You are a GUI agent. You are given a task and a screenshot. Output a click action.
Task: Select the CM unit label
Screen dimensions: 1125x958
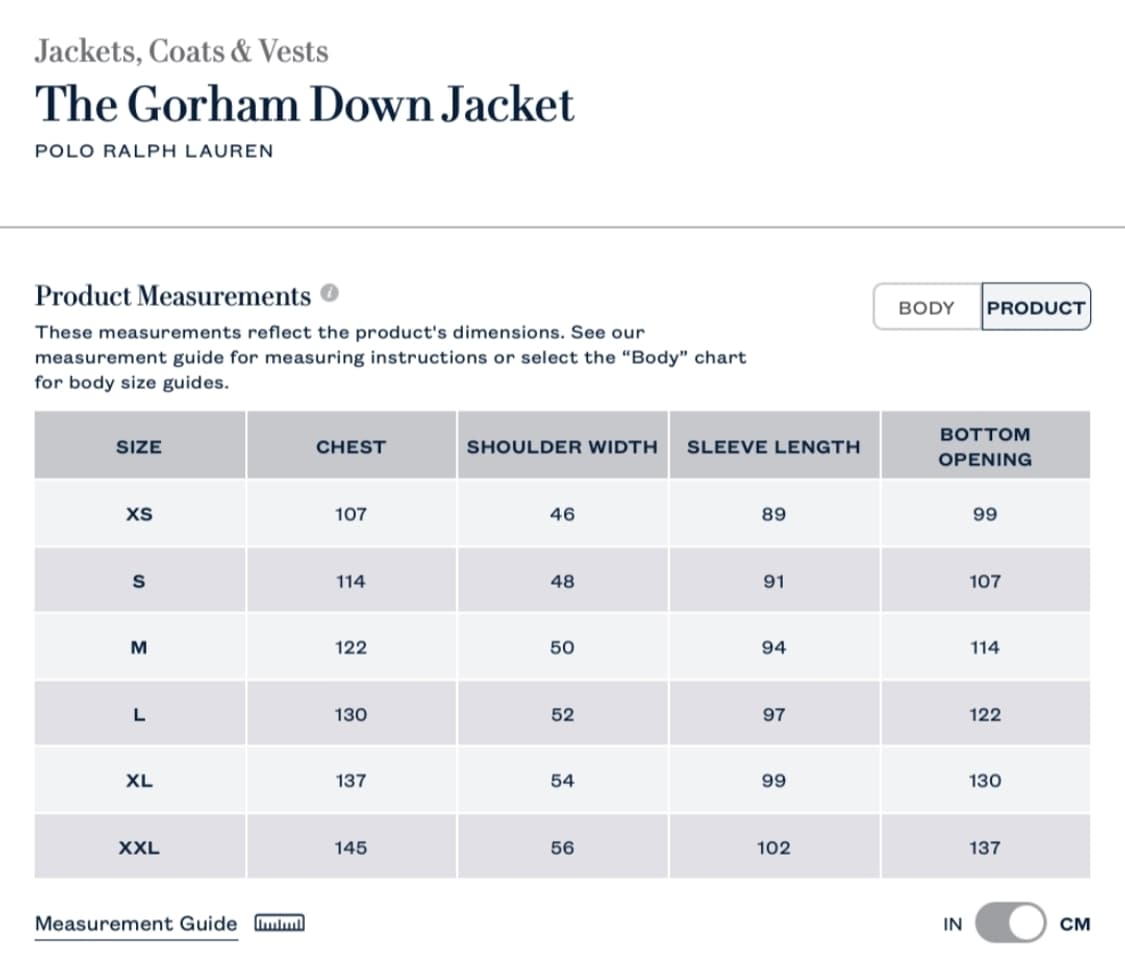(1075, 924)
